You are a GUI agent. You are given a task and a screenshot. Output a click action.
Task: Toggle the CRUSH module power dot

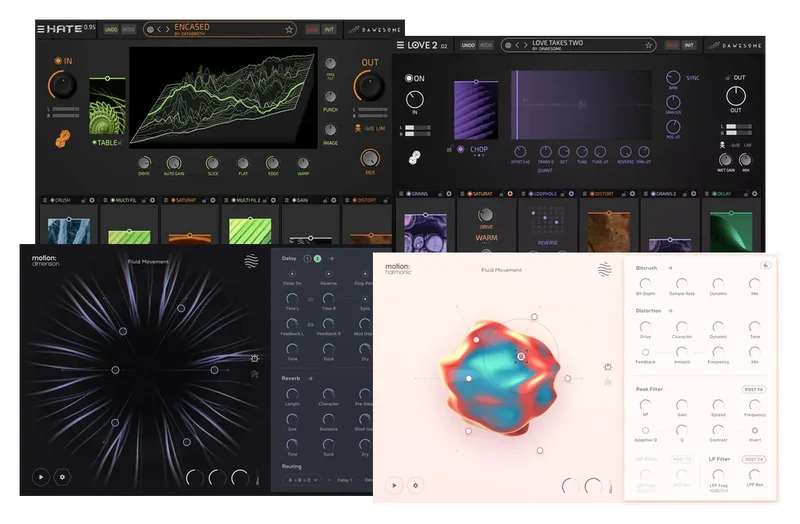click(53, 200)
